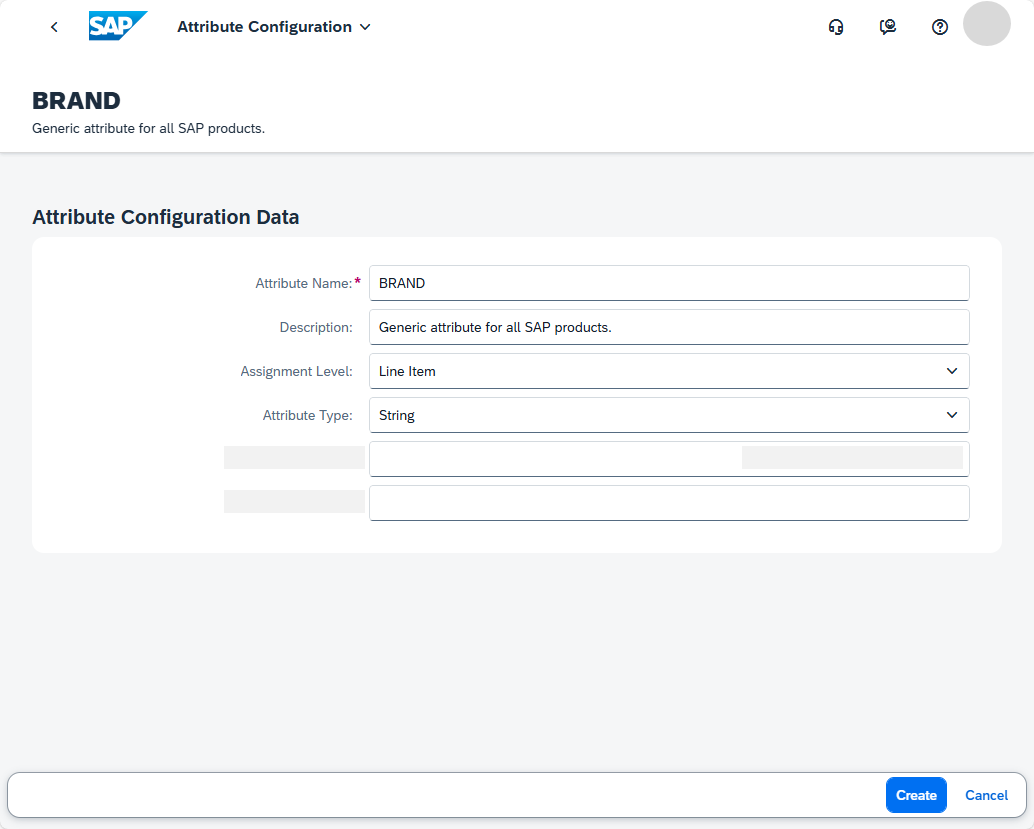Click the Description label
Viewport: 1034px width, 829px height.
[x=316, y=328]
